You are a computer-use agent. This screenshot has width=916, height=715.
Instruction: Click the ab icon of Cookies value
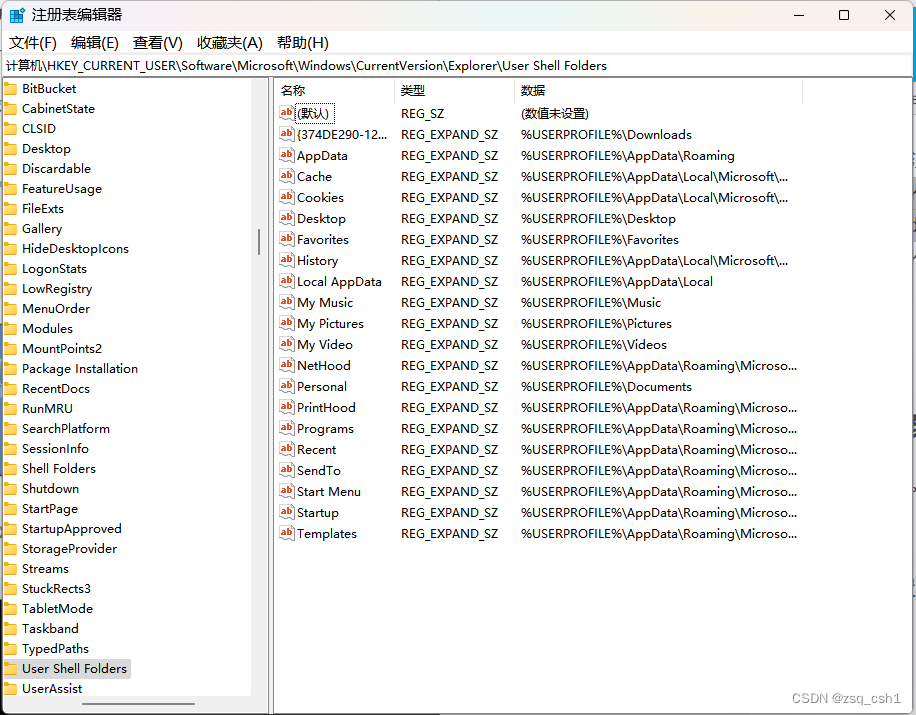click(286, 197)
